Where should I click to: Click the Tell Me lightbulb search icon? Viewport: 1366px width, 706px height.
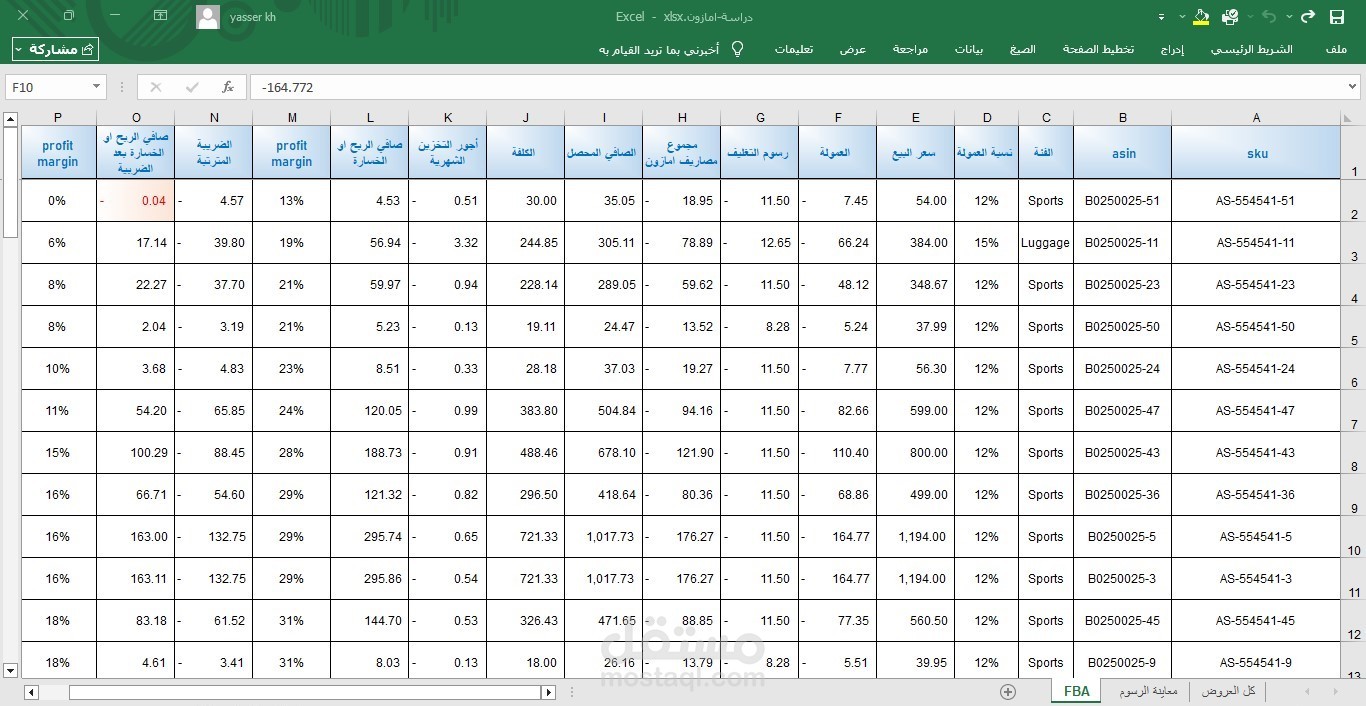click(737, 49)
